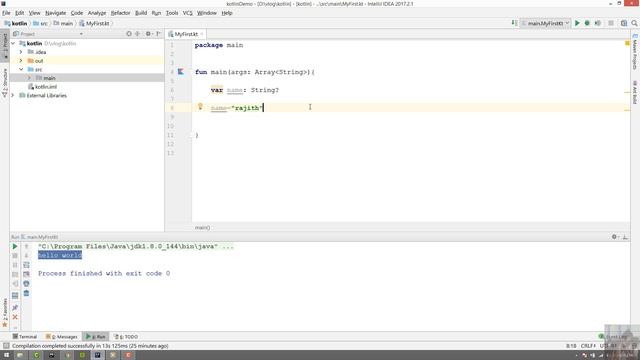Click the down-stack-trace arrow in the Run panel
Screen dimensions: 640x360
27,256
